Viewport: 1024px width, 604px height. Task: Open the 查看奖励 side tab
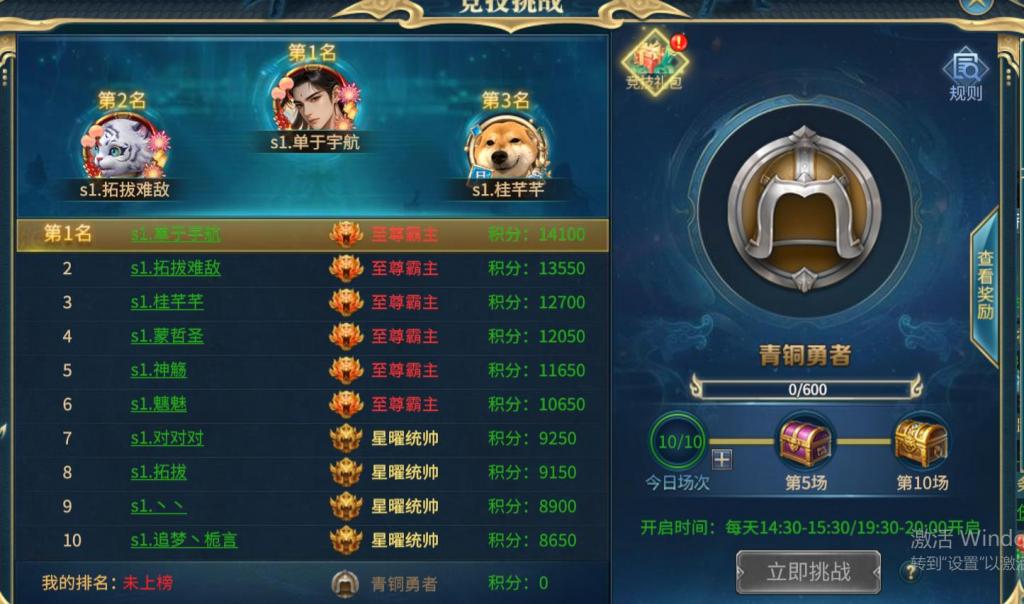[985, 285]
